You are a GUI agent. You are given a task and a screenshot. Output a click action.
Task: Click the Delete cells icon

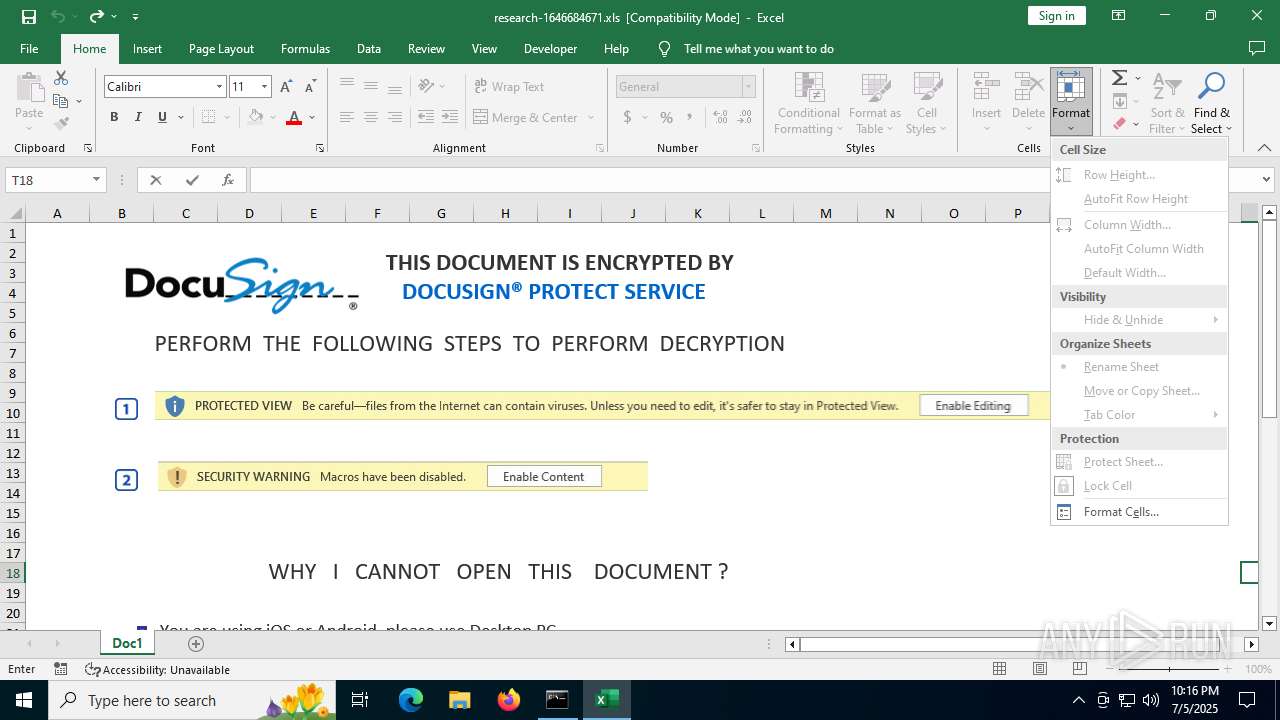(1028, 87)
